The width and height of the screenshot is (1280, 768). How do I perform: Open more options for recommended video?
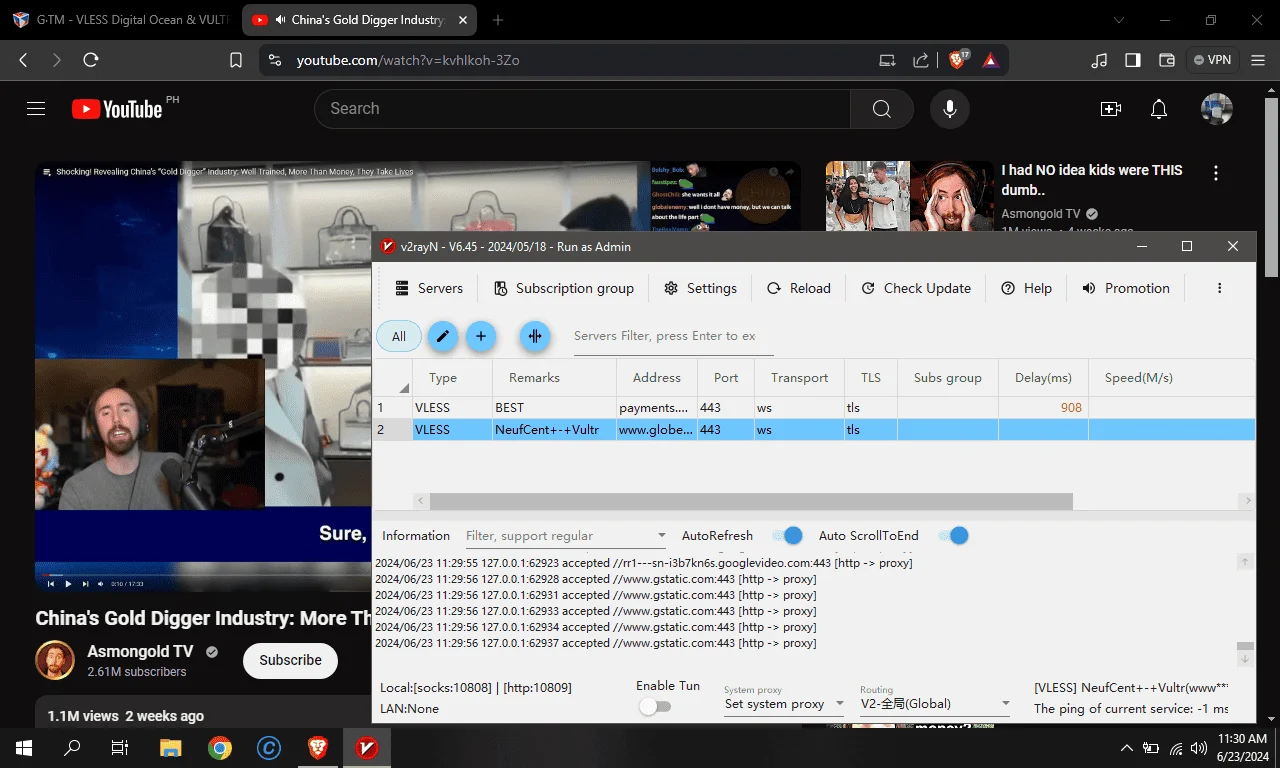click(x=1216, y=173)
